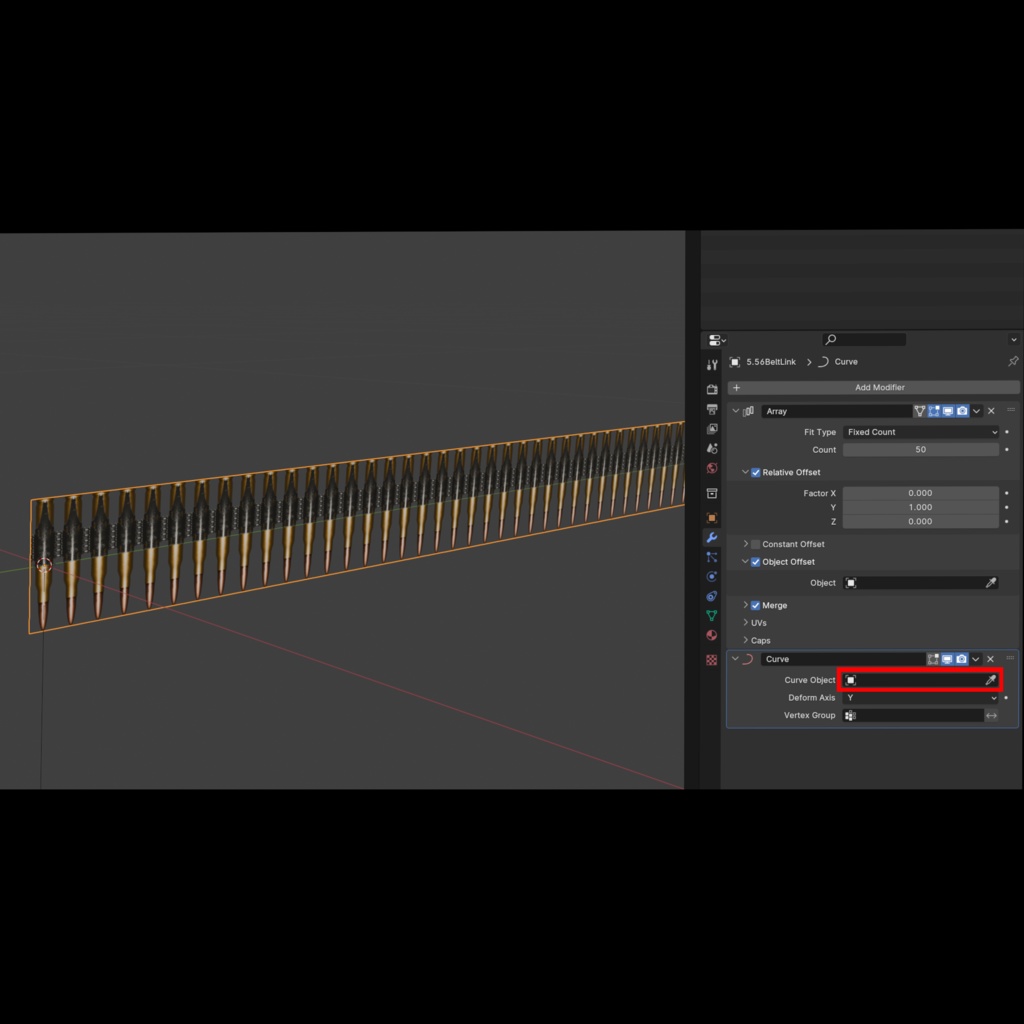Image resolution: width=1024 pixels, height=1024 pixels.
Task: Click the Add Modifier button
Action: [x=873, y=387]
